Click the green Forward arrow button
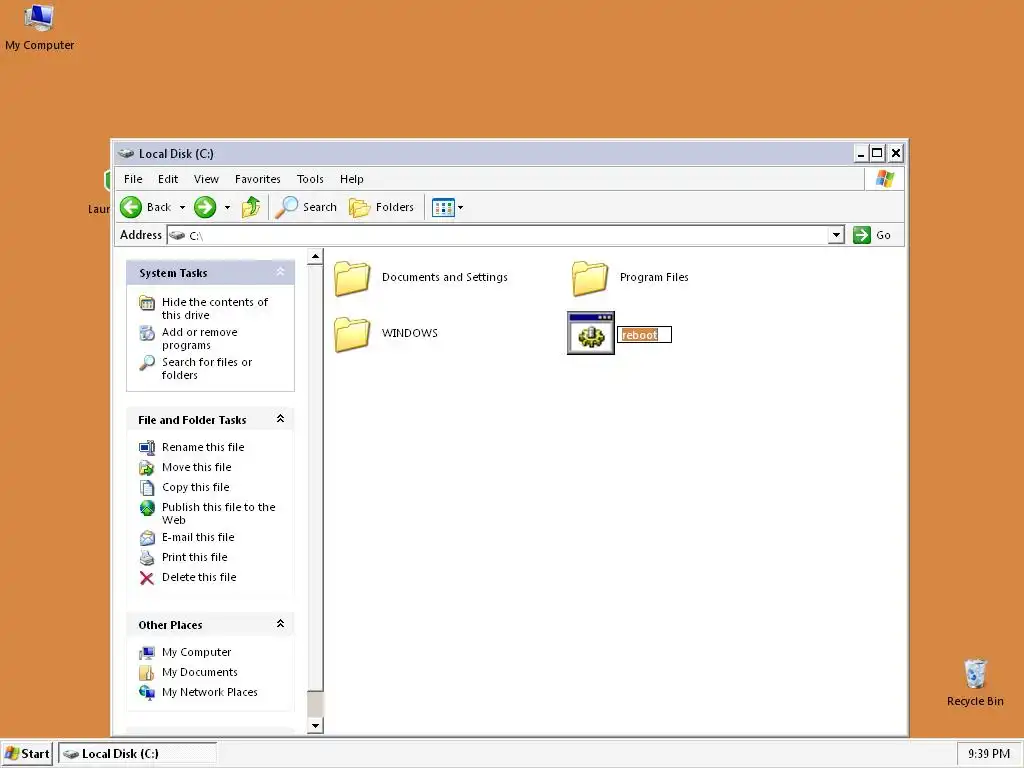 (x=205, y=207)
